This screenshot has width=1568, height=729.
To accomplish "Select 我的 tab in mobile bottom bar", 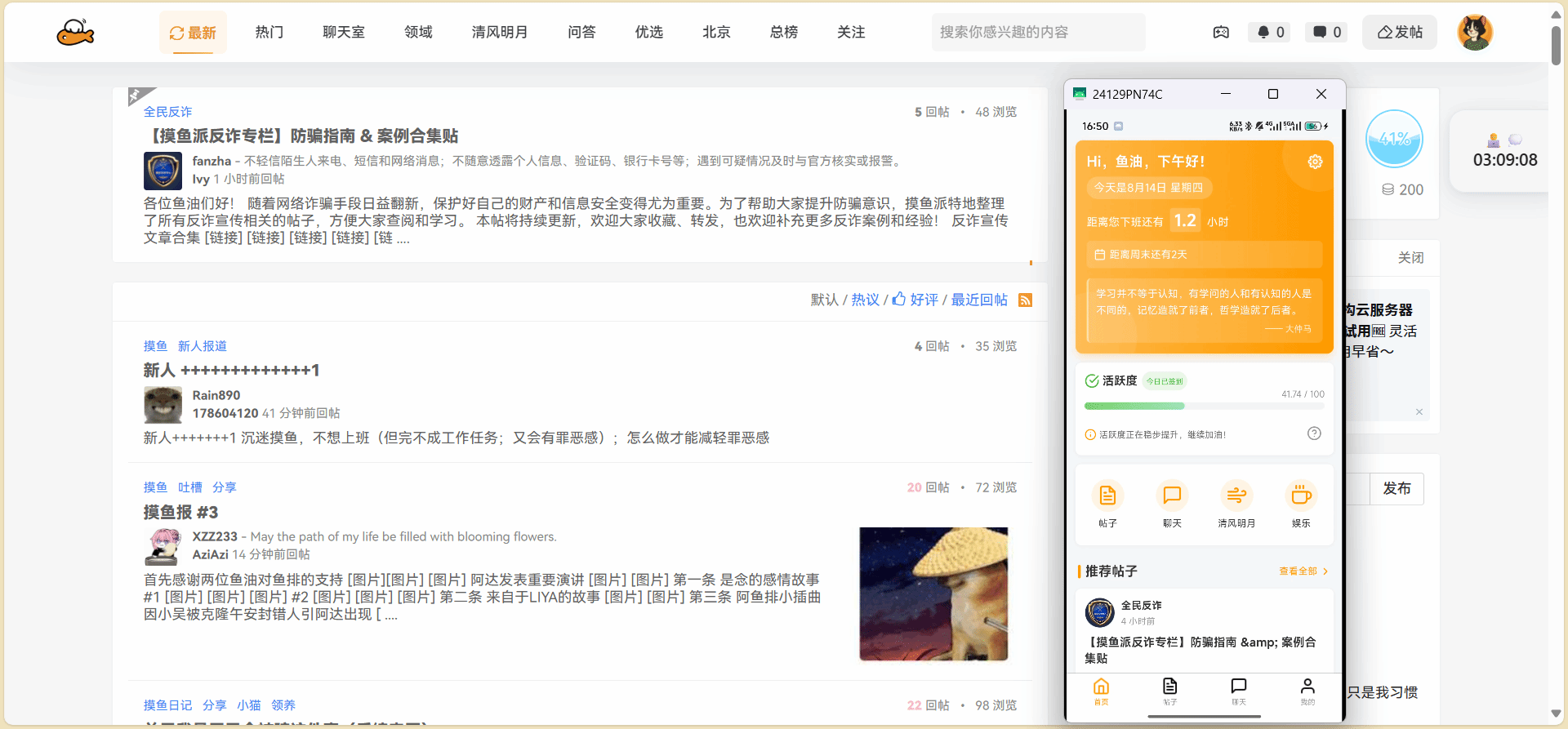I will click(x=1307, y=691).
